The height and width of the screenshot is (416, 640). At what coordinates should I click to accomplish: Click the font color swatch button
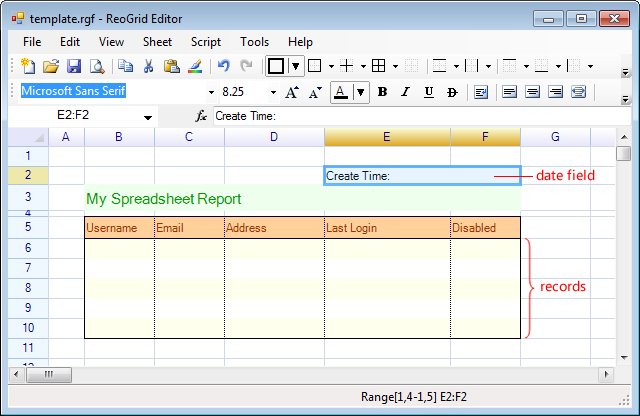(x=341, y=92)
